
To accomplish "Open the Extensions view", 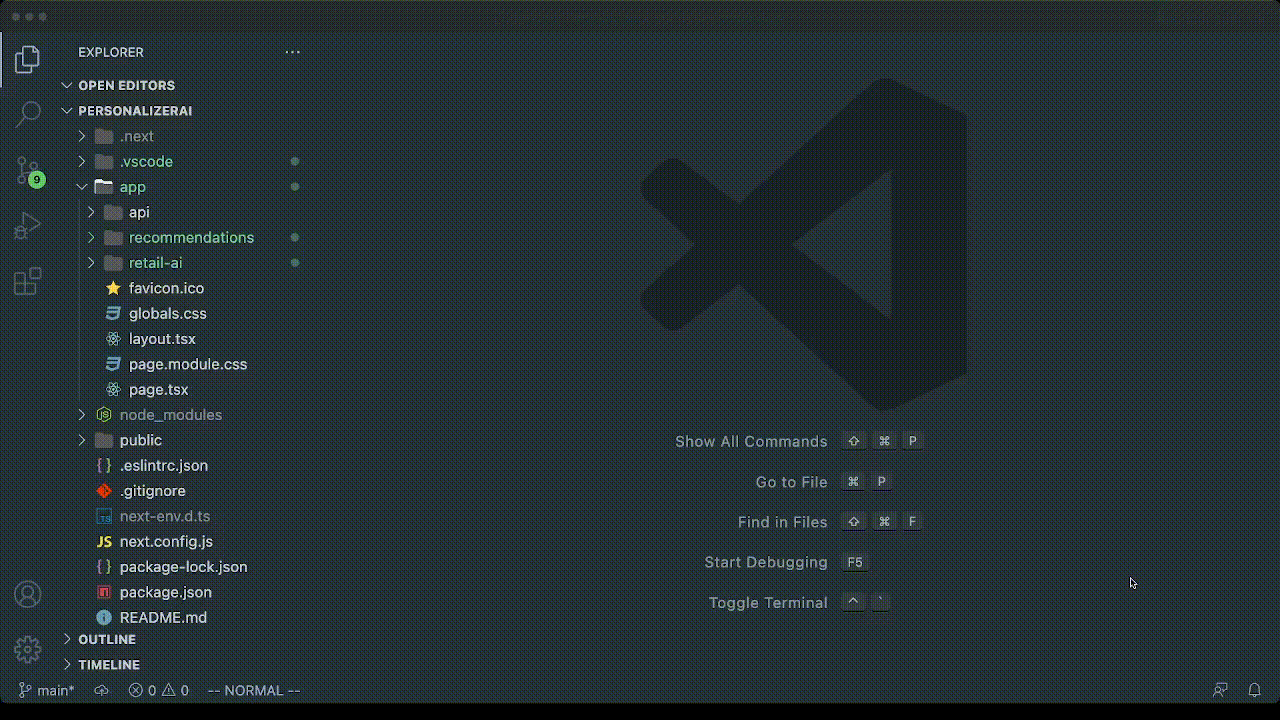I will coord(27,281).
